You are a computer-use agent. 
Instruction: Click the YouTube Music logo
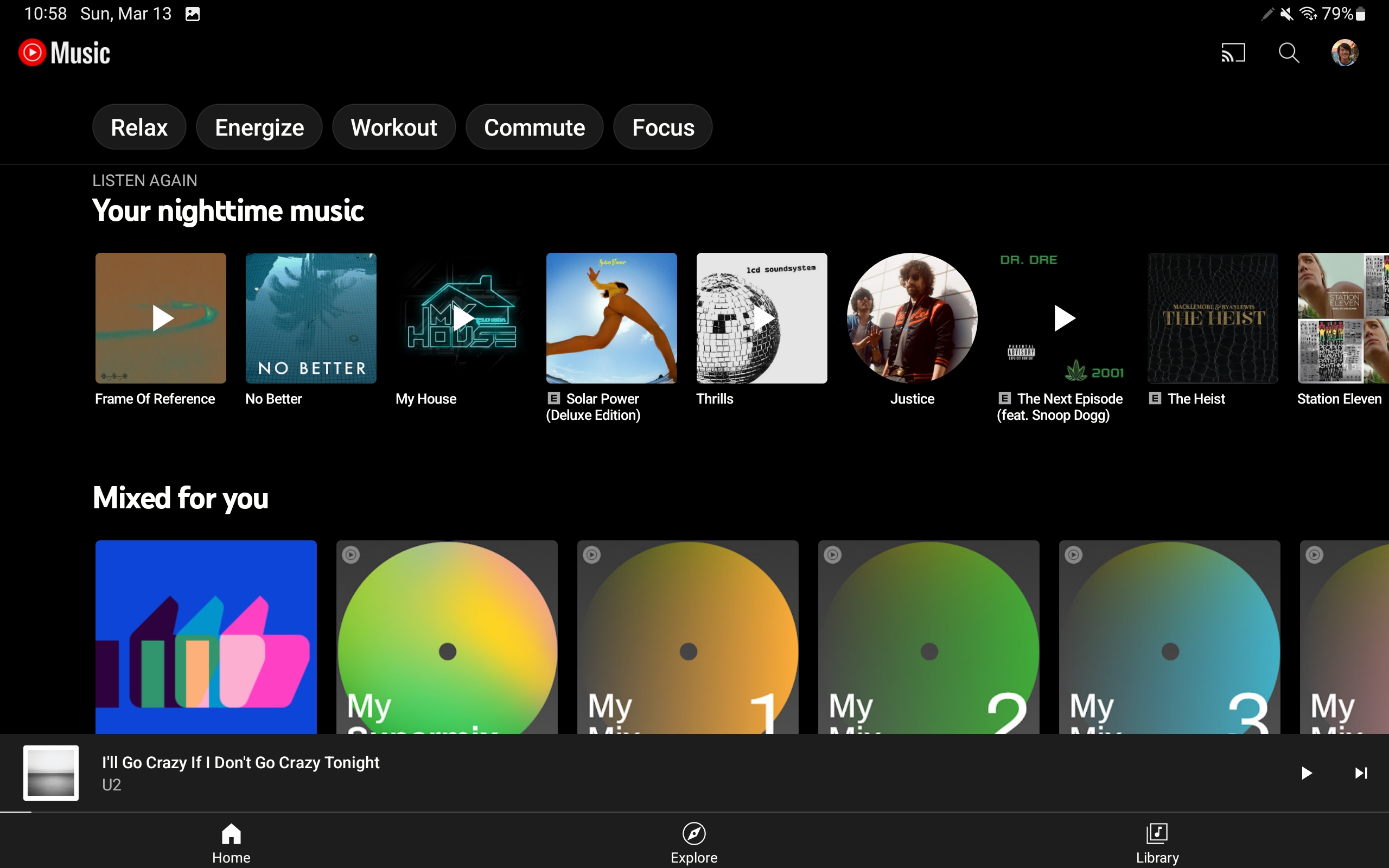click(x=64, y=53)
